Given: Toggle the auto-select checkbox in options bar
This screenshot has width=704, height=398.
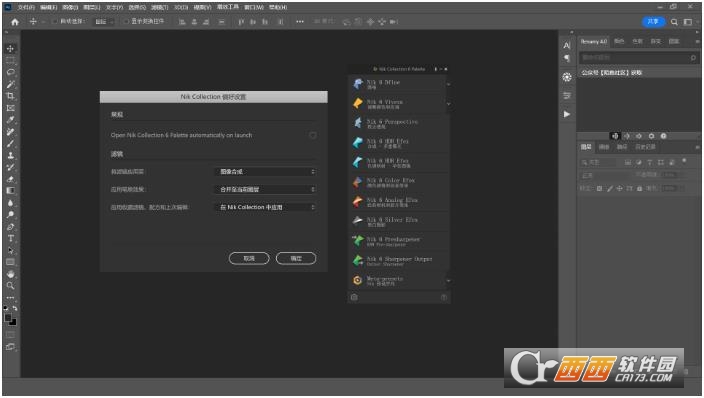Looking at the screenshot, I should point(55,22).
